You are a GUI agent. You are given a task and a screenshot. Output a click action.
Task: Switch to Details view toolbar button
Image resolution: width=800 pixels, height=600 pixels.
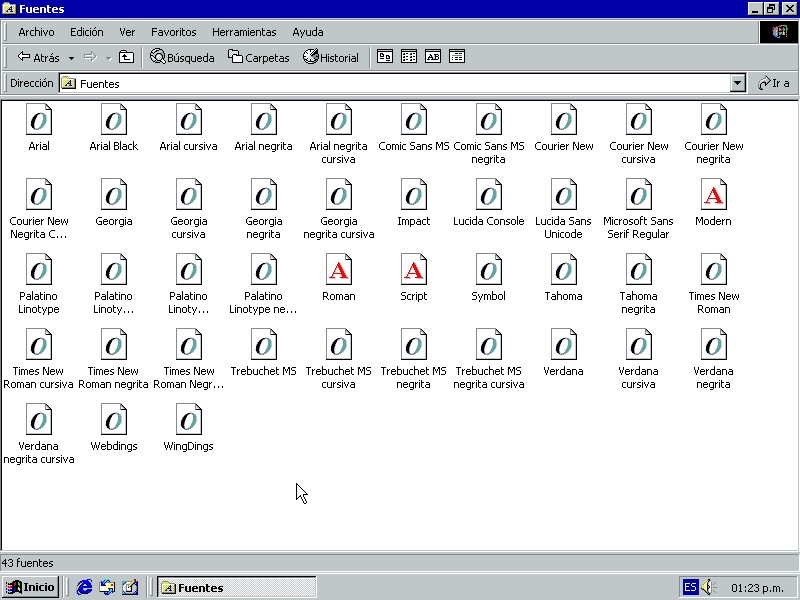pos(457,57)
